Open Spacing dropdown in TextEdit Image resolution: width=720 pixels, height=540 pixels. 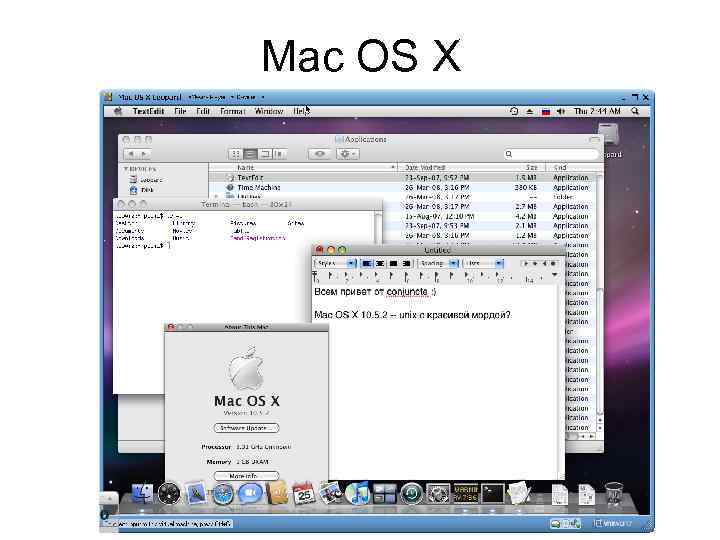click(438, 264)
